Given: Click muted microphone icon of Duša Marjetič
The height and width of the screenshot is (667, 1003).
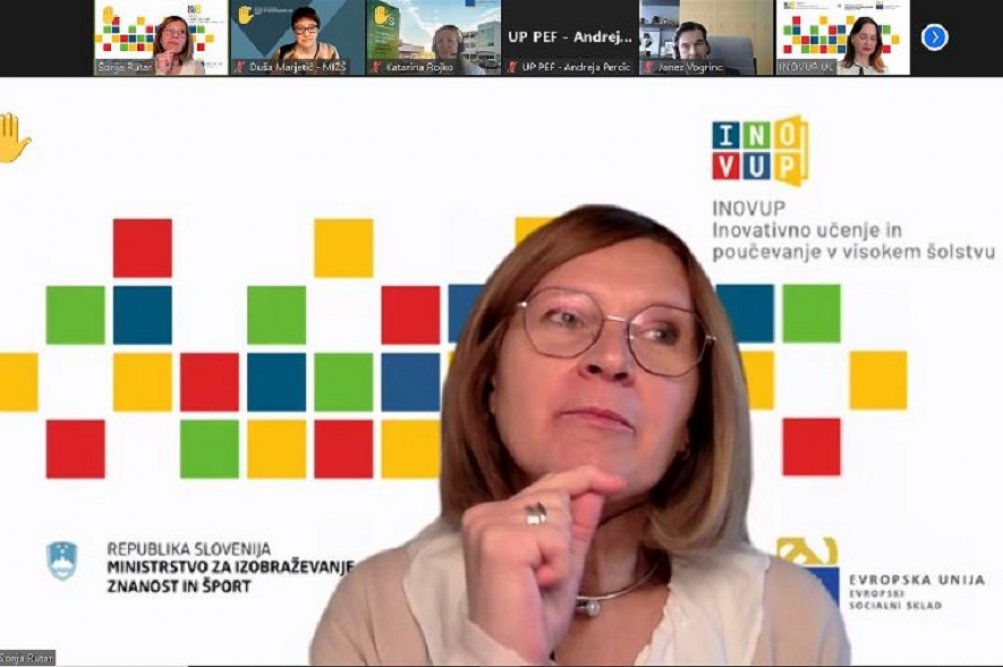Looking at the screenshot, I should (241, 67).
